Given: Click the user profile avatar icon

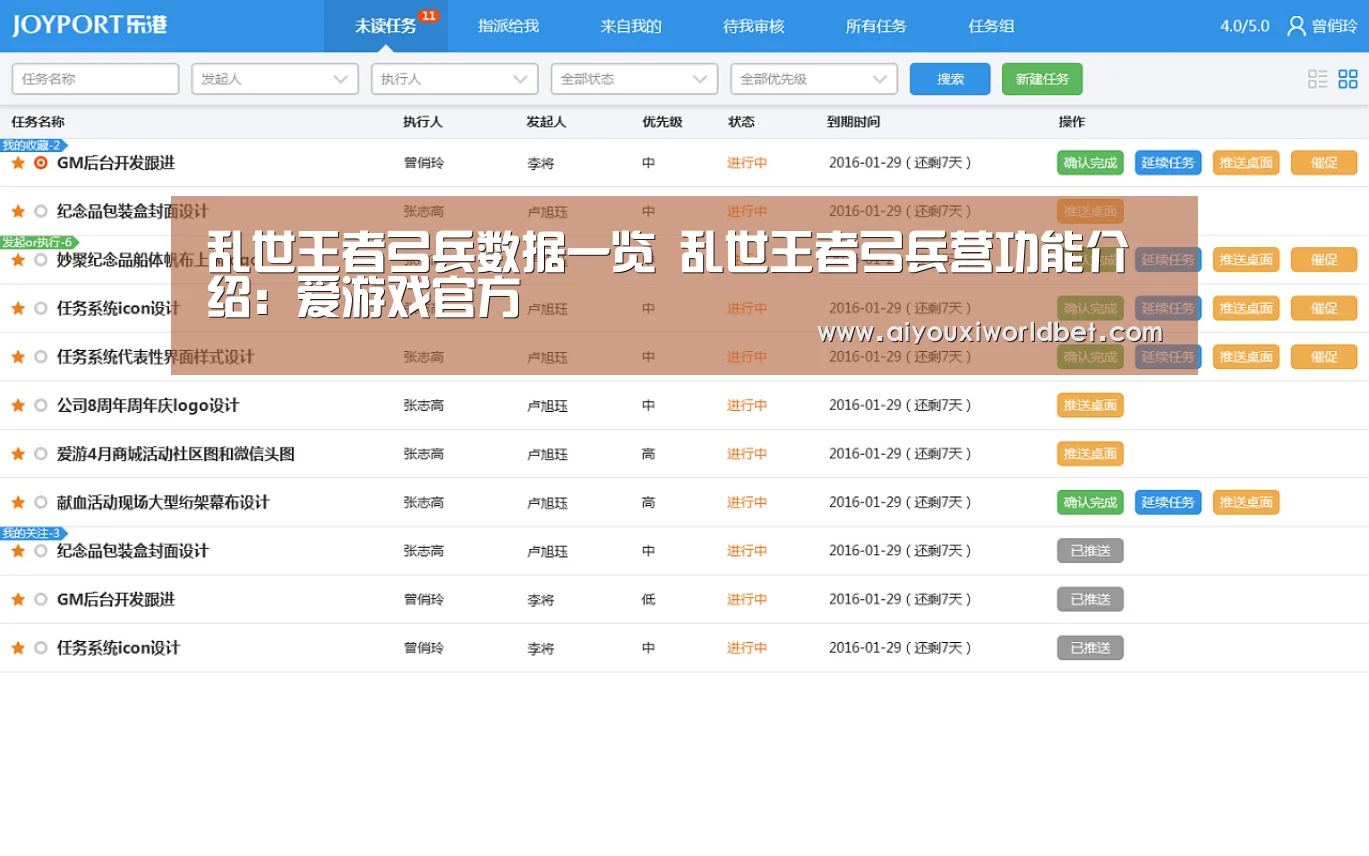Looking at the screenshot, I should coord(1296,26).
